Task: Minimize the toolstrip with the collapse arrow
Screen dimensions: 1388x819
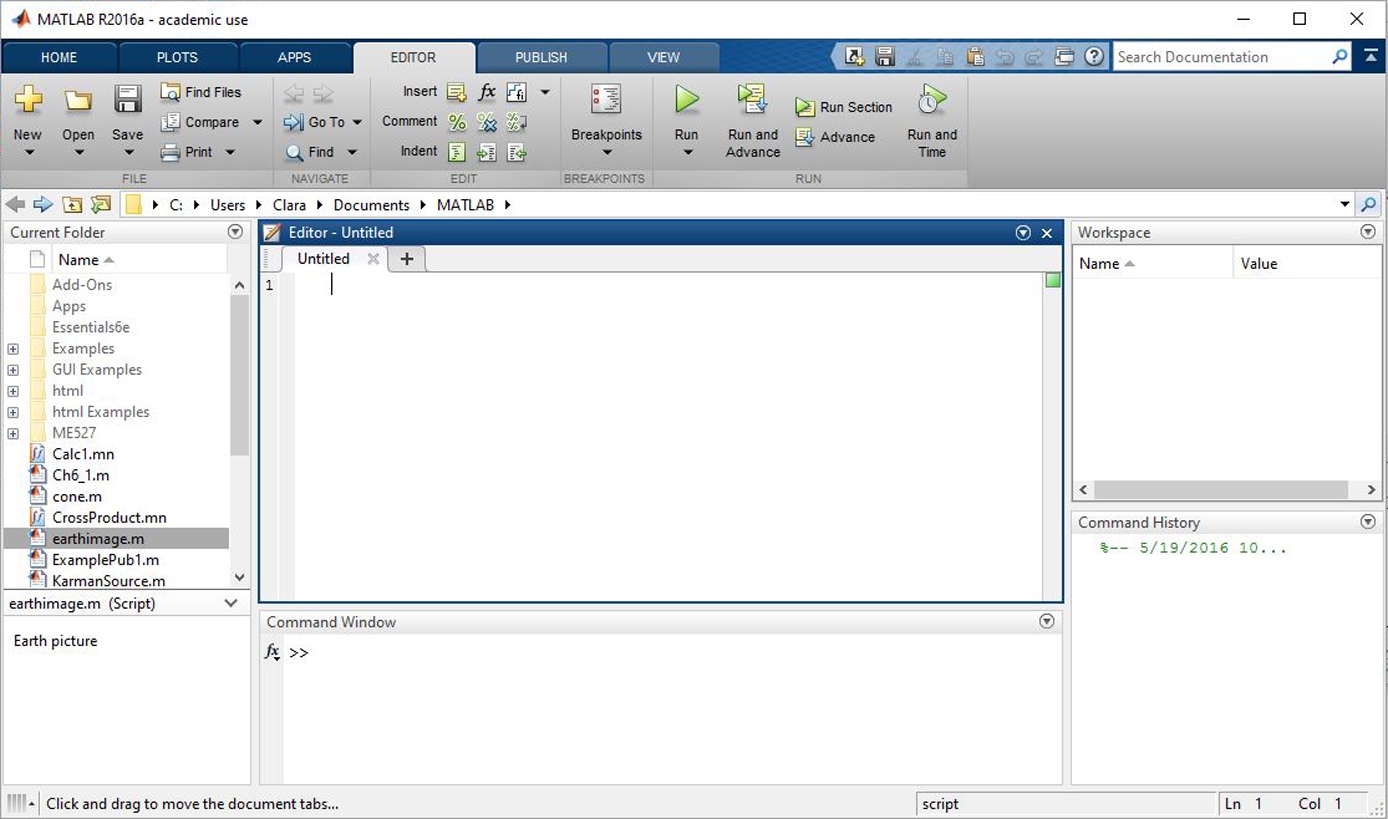Action: (x=1371, y=57)
